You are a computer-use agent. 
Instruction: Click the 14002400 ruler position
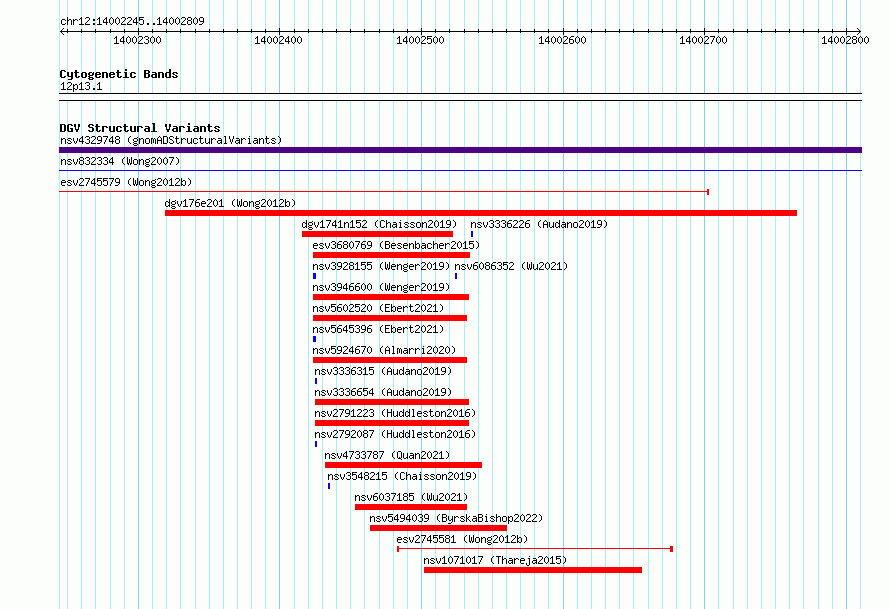tap(279, 40)
